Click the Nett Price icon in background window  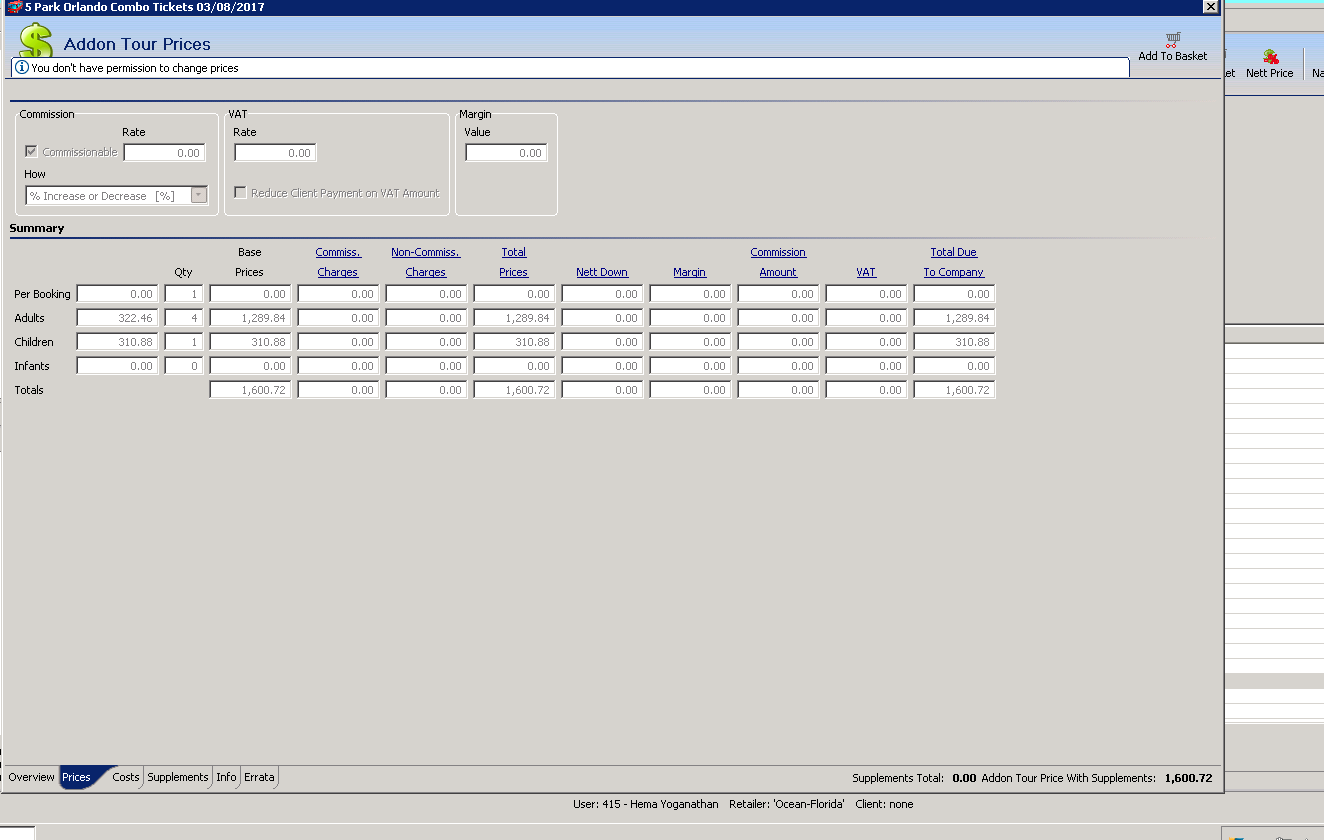point(1270,57)
